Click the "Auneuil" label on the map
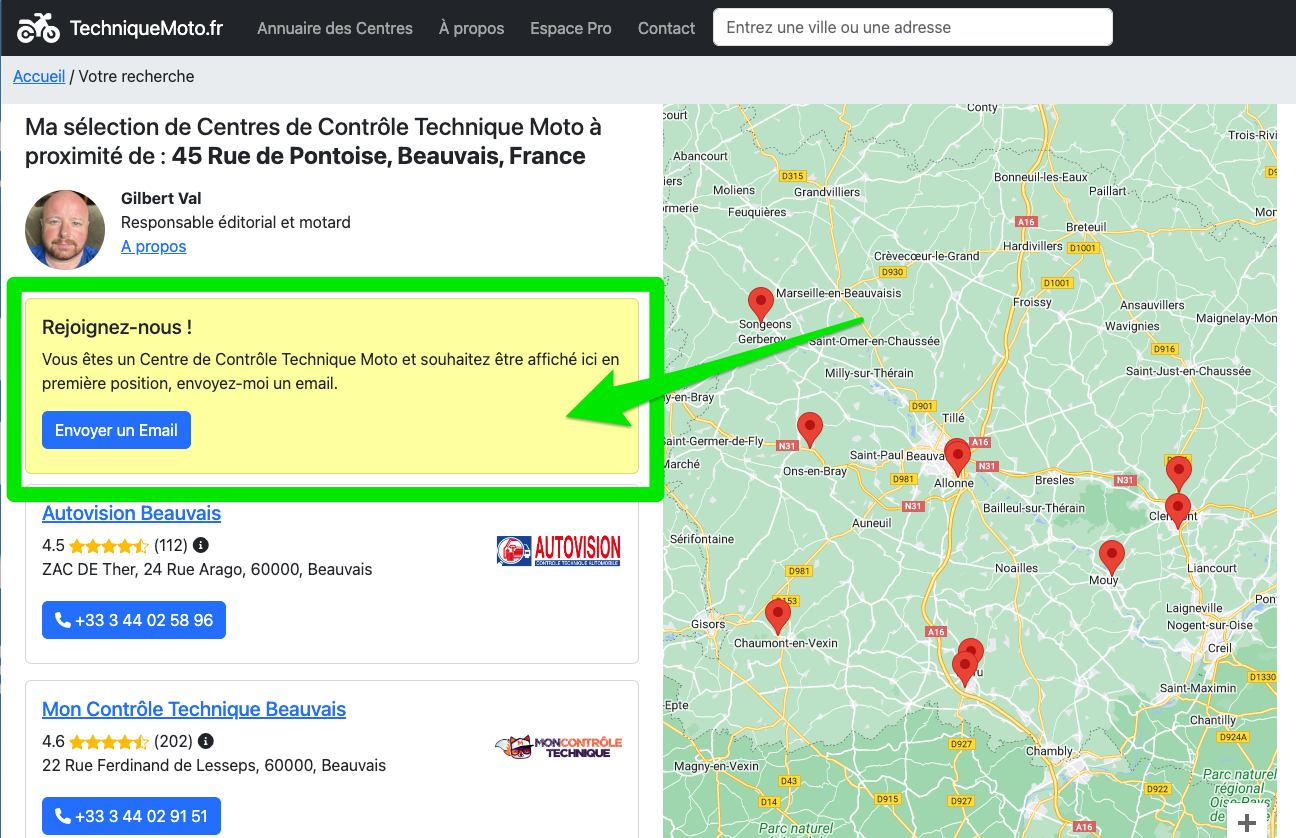This screenshot has width=1296, height=838. [871, 523]
